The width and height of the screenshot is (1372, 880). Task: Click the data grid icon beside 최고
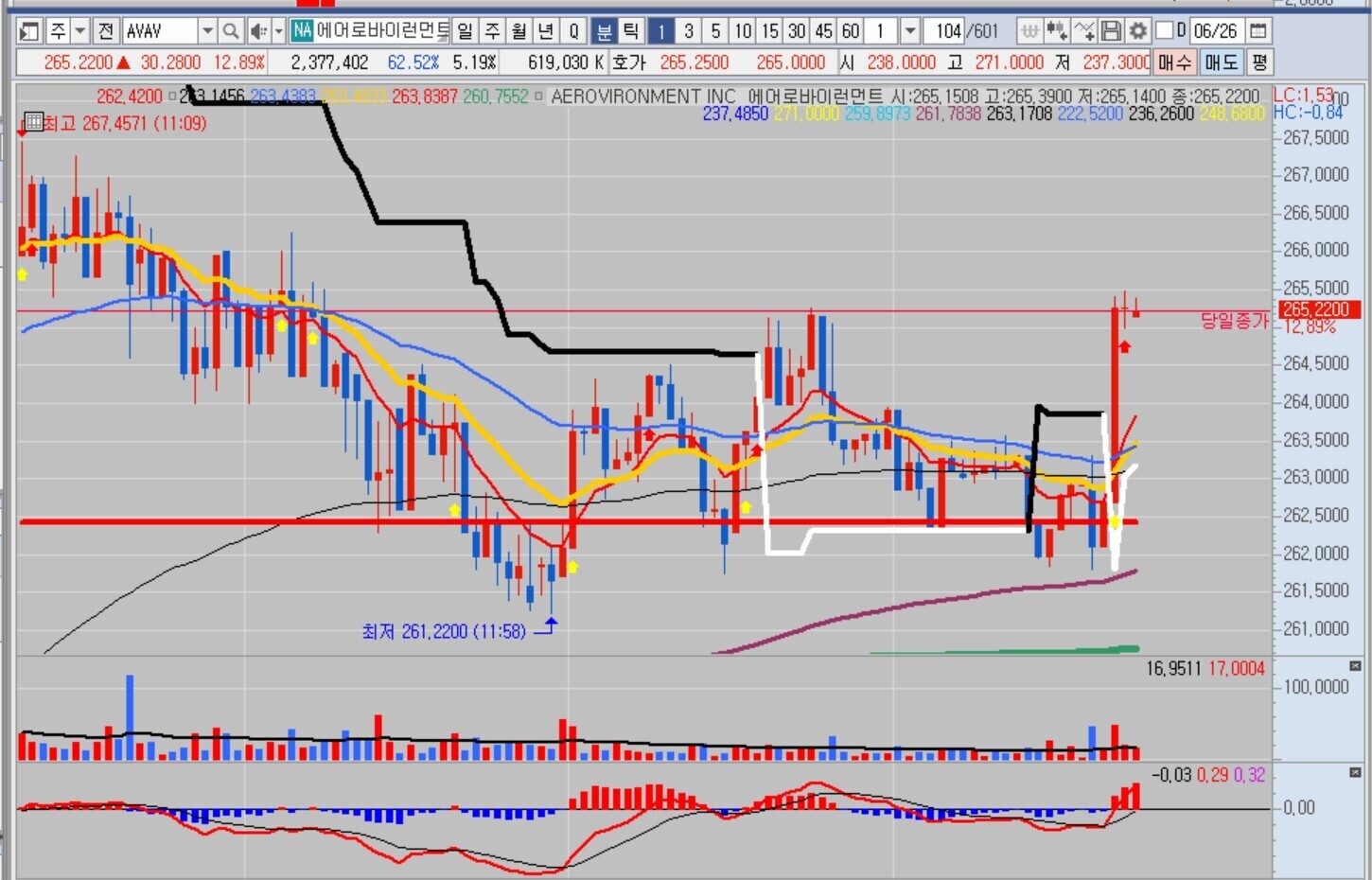[33, 122]
